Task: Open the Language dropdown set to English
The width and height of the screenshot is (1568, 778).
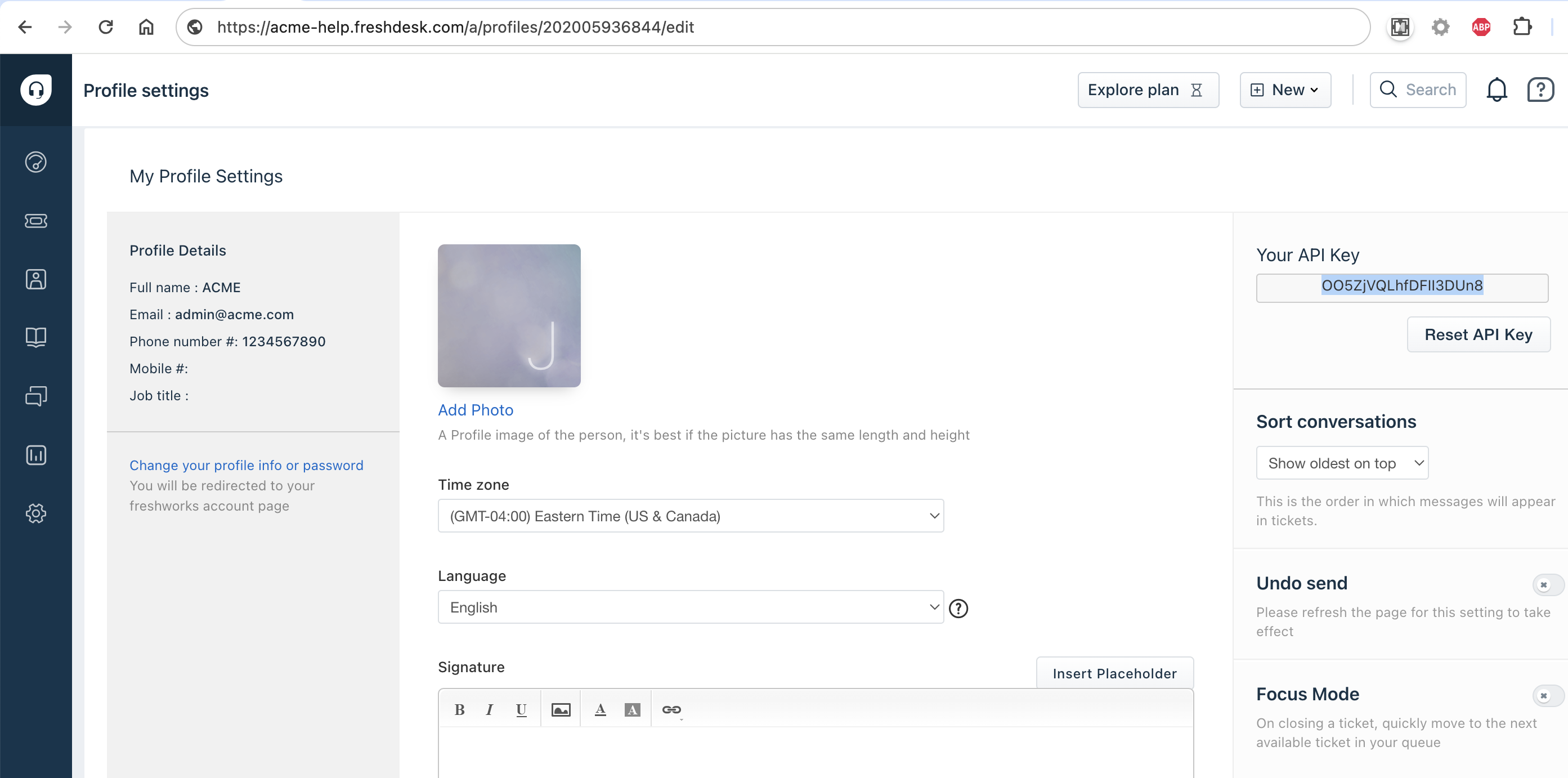Action: [690, 607]
